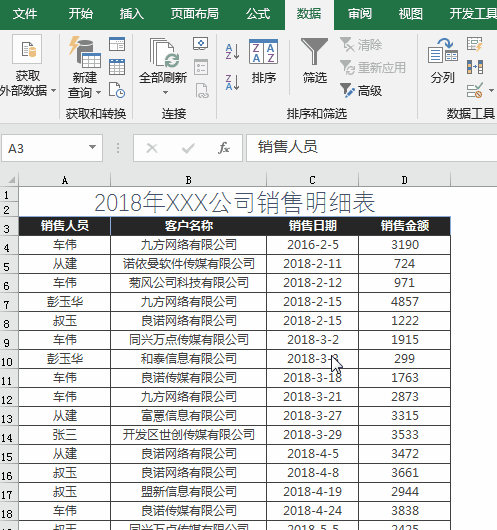Click the 客户名称 header cell
The image size is (497, 530).
click(188, 225)
